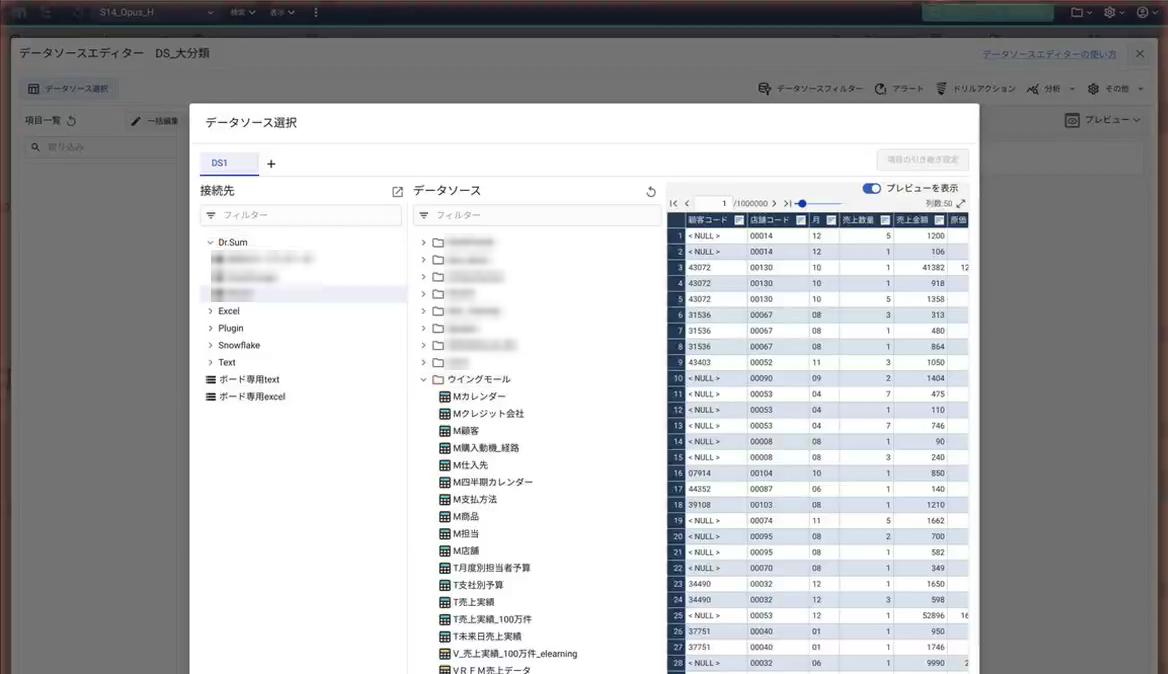Viewport: 1168px width, 674px height.
Task: Open アラート settings in editor toolbar
Action: click(x=899, y=89)
